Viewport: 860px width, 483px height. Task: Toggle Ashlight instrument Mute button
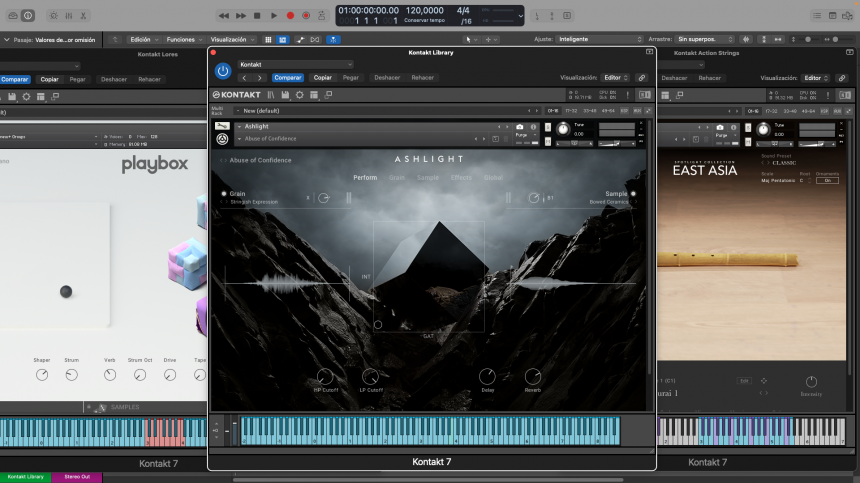coord(547,141)
